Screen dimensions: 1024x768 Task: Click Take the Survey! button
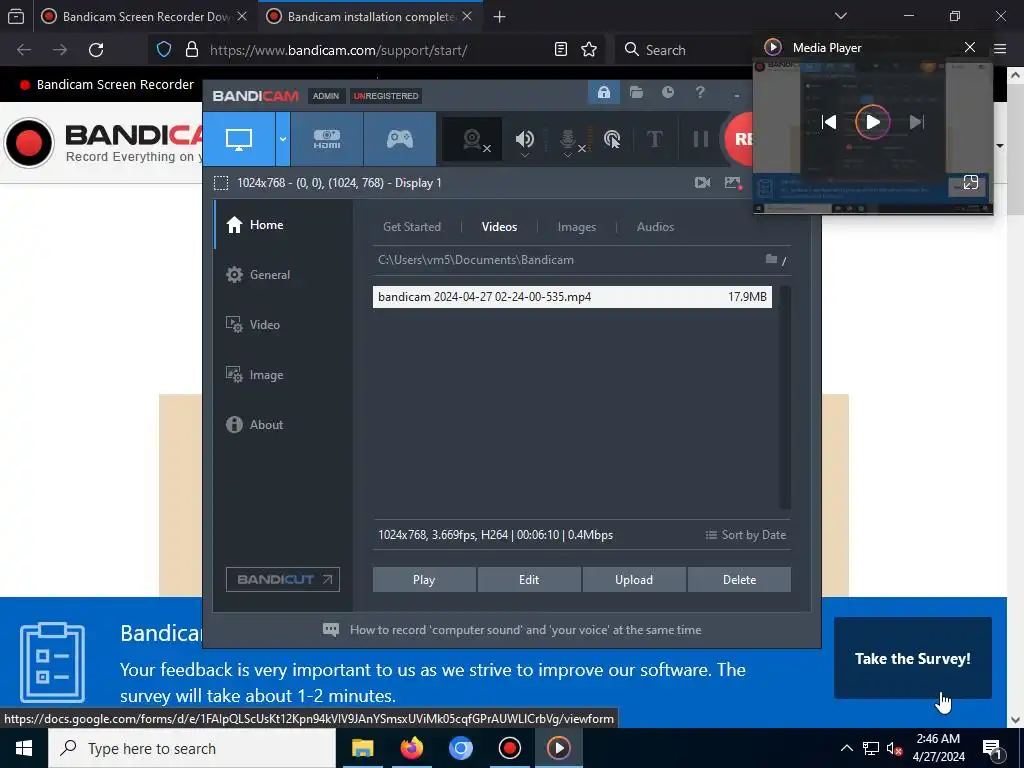pyautogui.click(x=912, y=658)
